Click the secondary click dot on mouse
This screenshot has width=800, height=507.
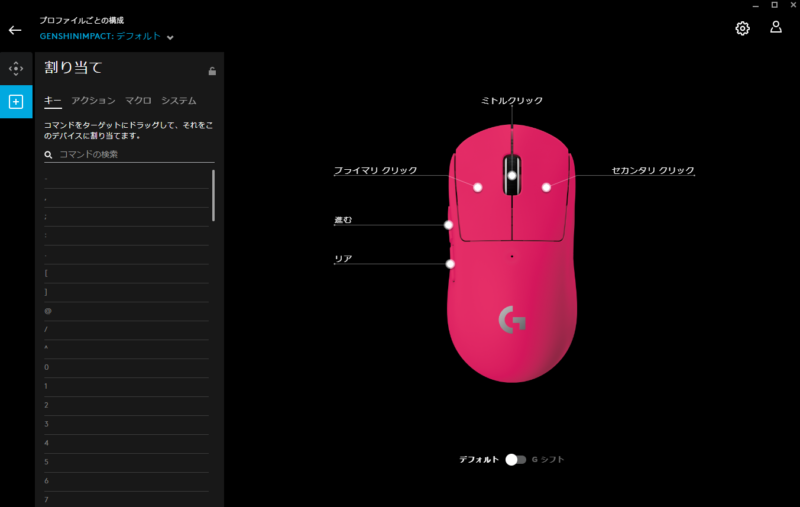(546, 188)
